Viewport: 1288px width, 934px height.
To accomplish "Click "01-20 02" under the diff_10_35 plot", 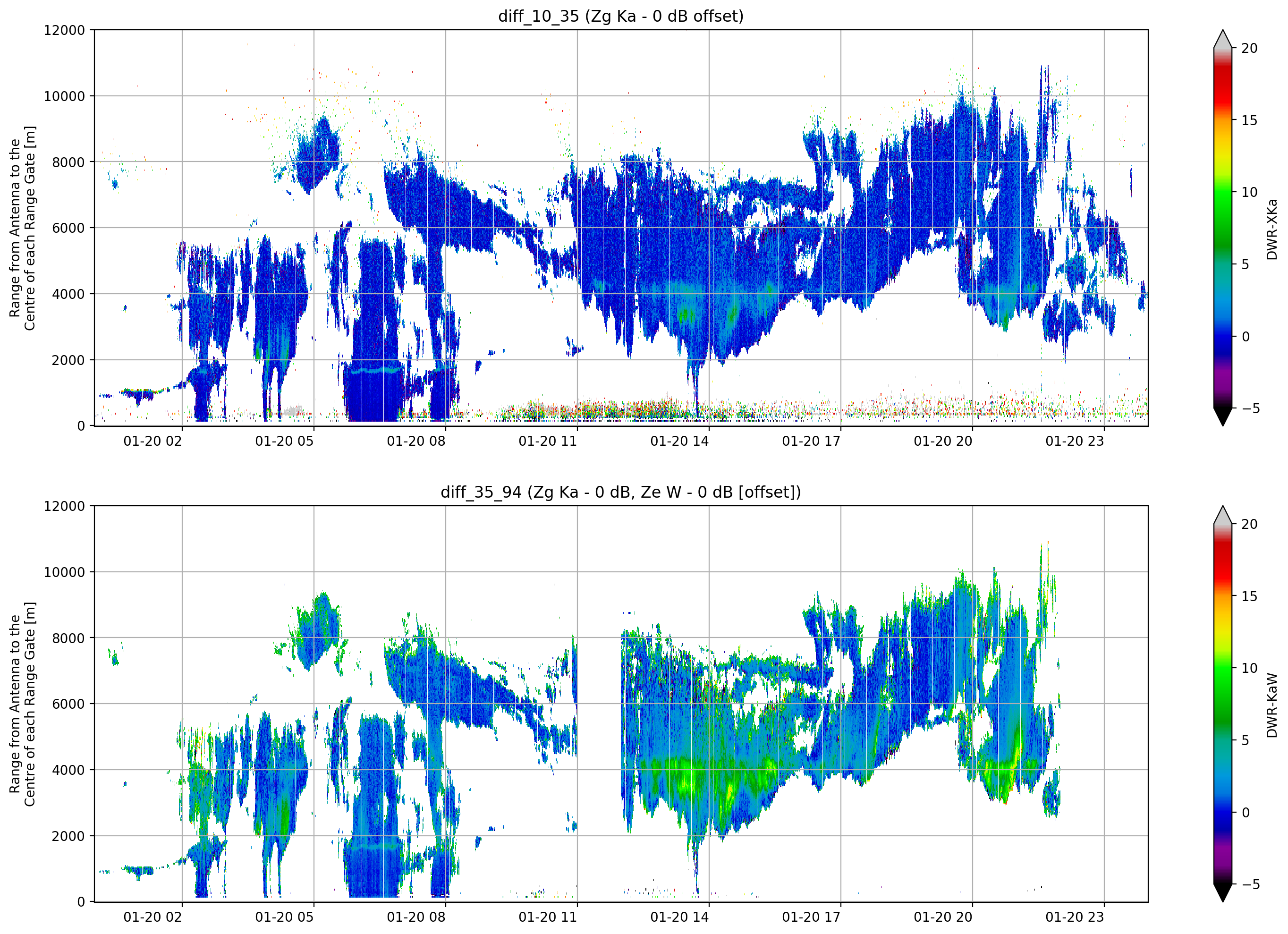I will click(x=153, y=442).
